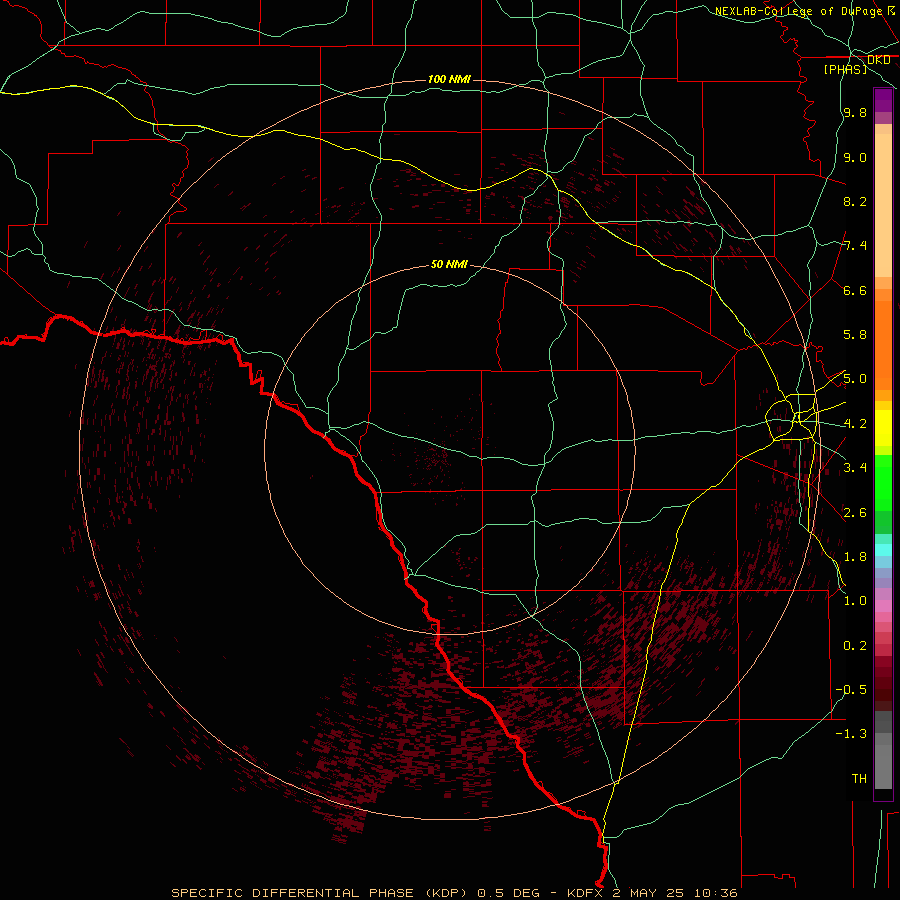
Task: Click the purple top segment of the color bar
Action: click(x=883, y=100)
